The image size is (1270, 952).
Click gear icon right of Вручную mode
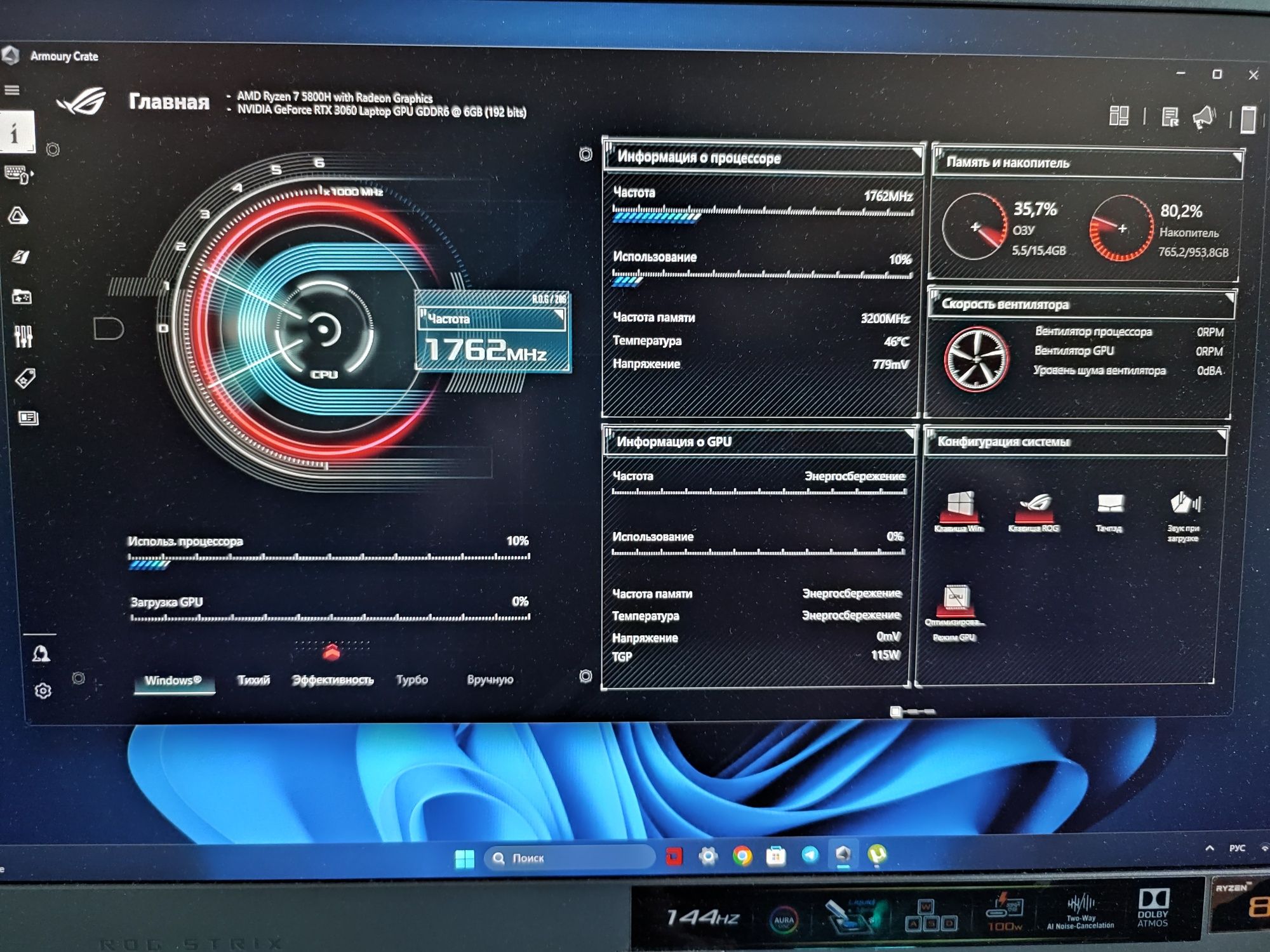(x=585, y=677)
